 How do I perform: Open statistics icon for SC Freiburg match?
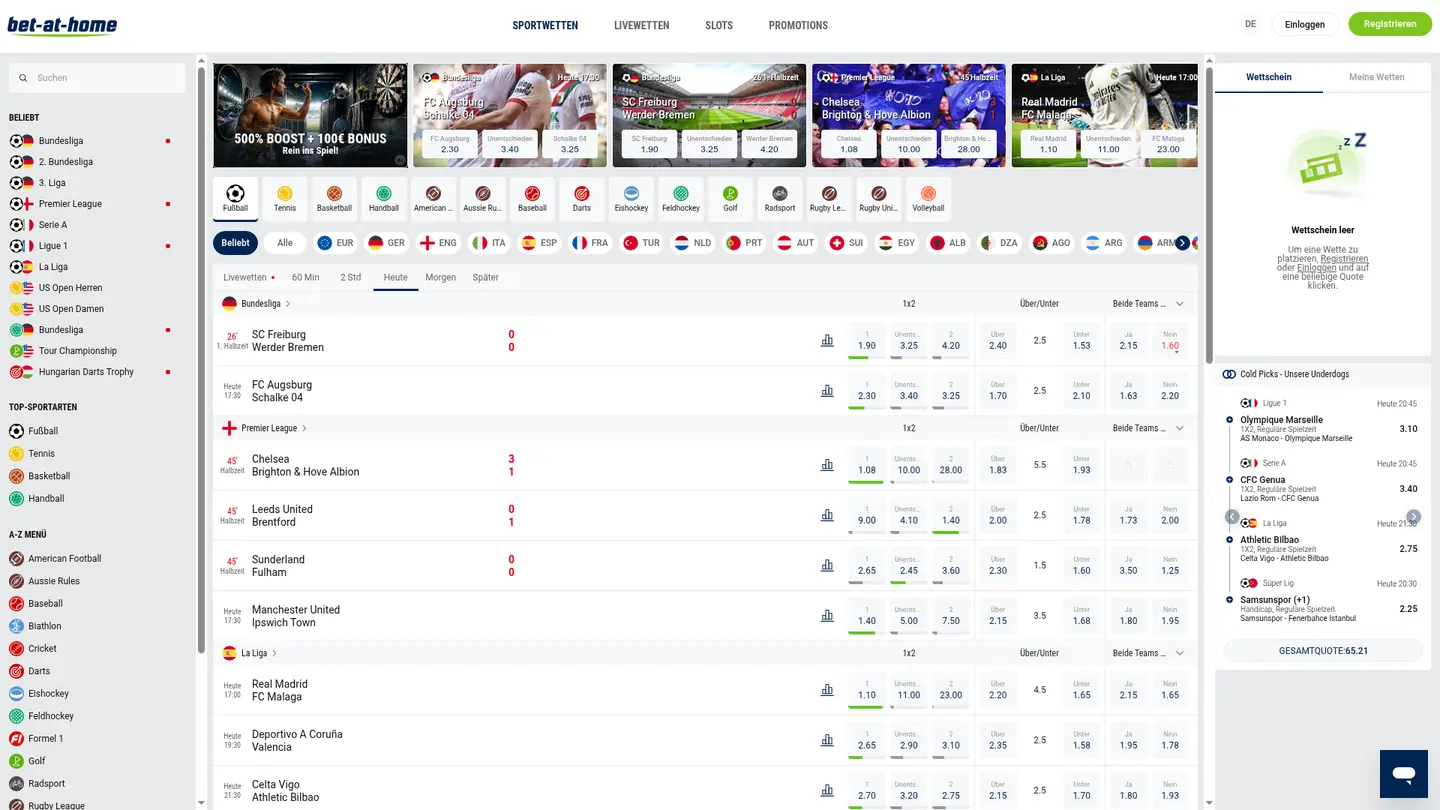tap(827, 341)
